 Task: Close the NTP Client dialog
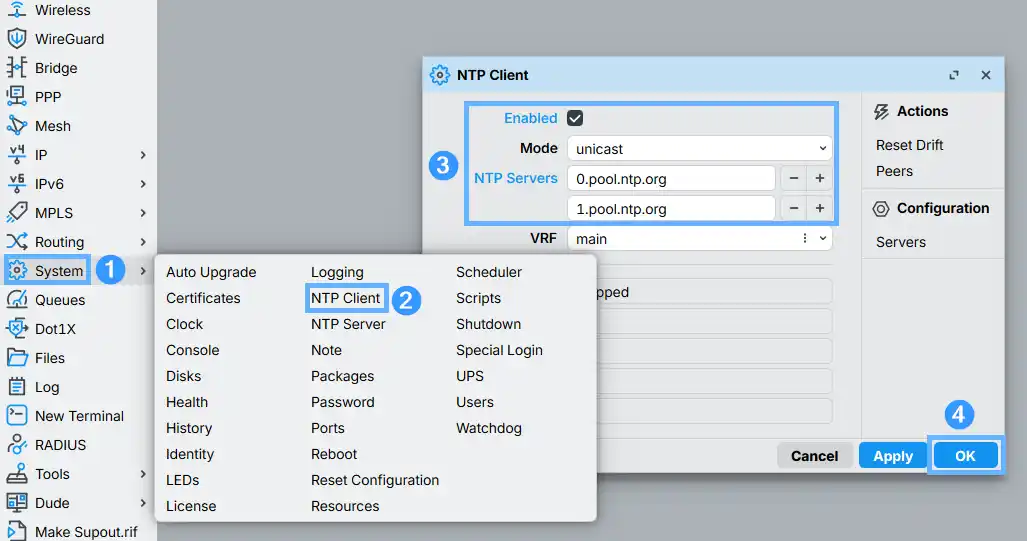click(x=986, y=75)
